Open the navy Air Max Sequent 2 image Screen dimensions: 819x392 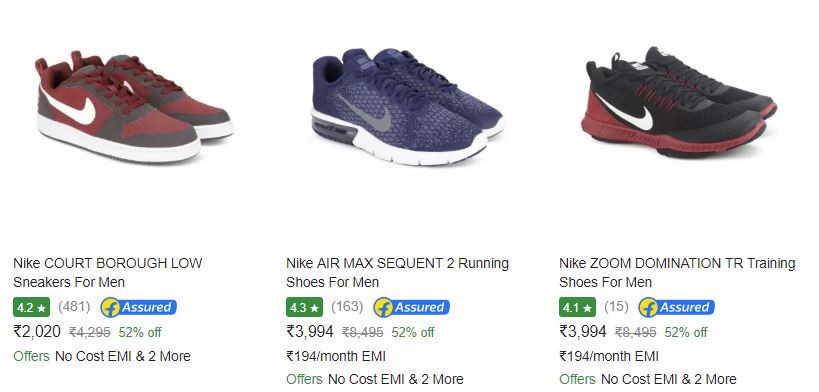pyautogui.click(x=407, y=107)
